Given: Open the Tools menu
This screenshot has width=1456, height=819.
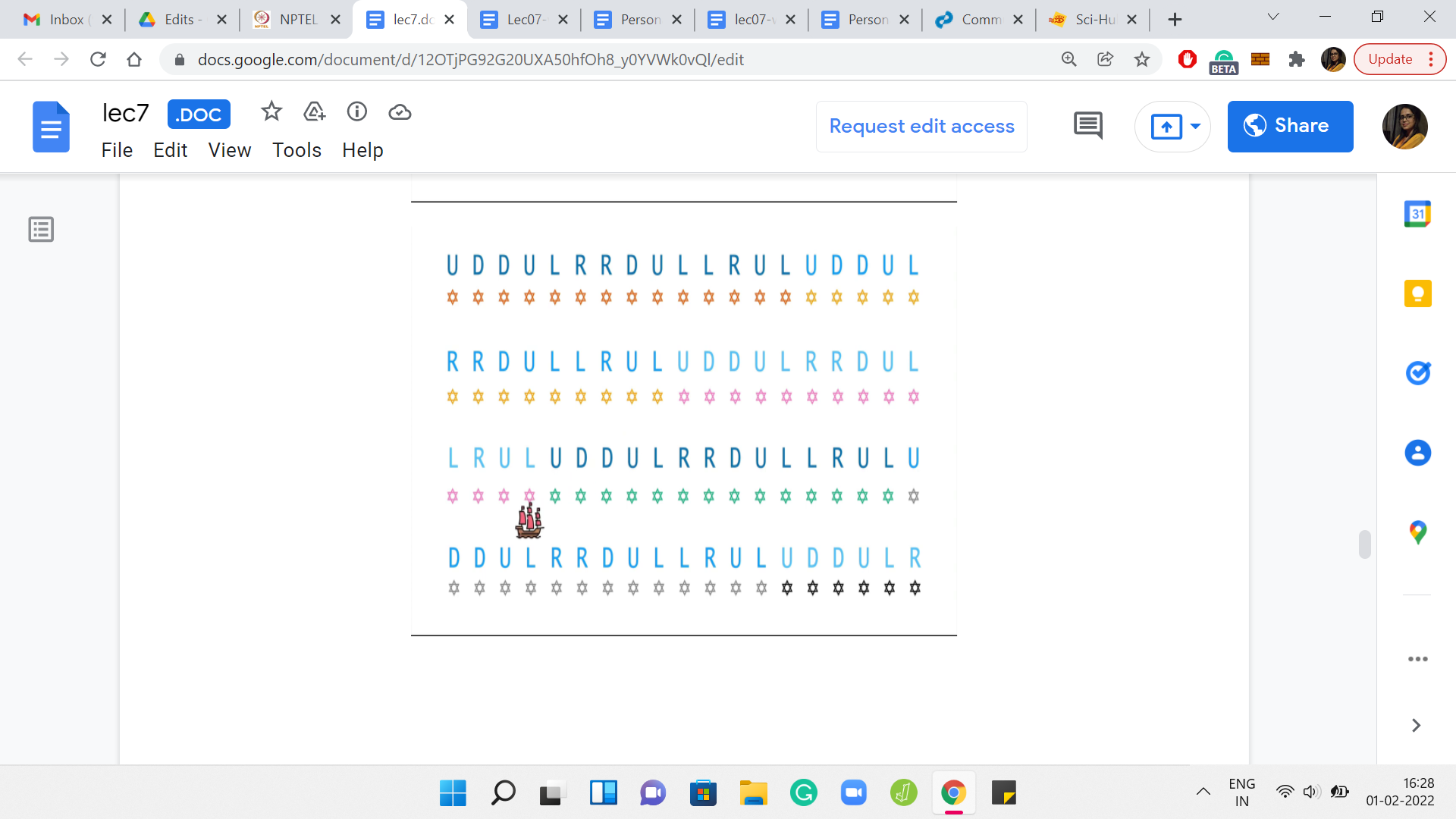Looking at the screenshot, I should [x=297, y=150].
